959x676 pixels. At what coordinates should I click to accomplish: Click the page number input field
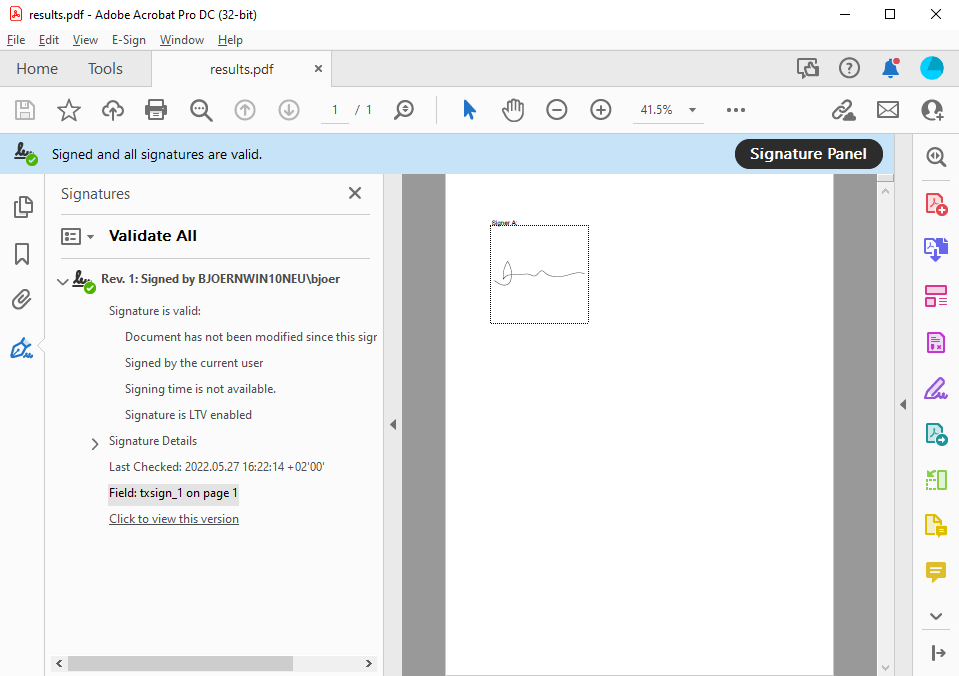tap(335, 110)
